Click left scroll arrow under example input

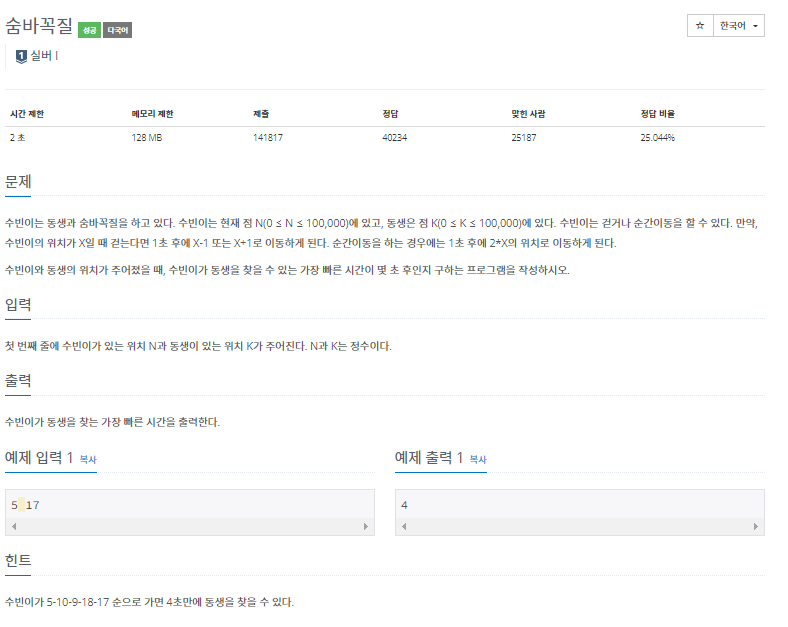[x=14, y=526]
